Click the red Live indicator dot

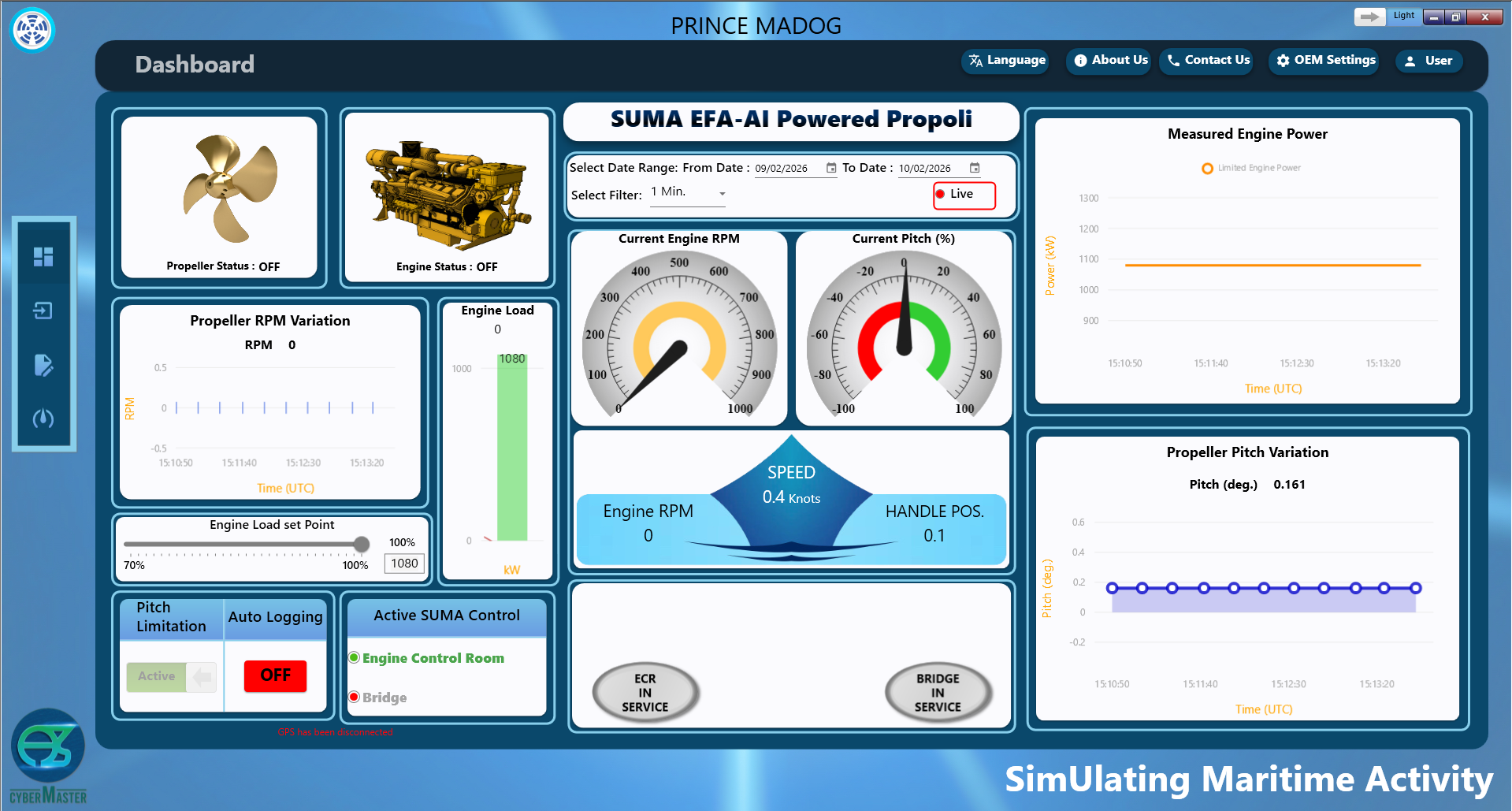pyautogui.click(x=940, y=194)
